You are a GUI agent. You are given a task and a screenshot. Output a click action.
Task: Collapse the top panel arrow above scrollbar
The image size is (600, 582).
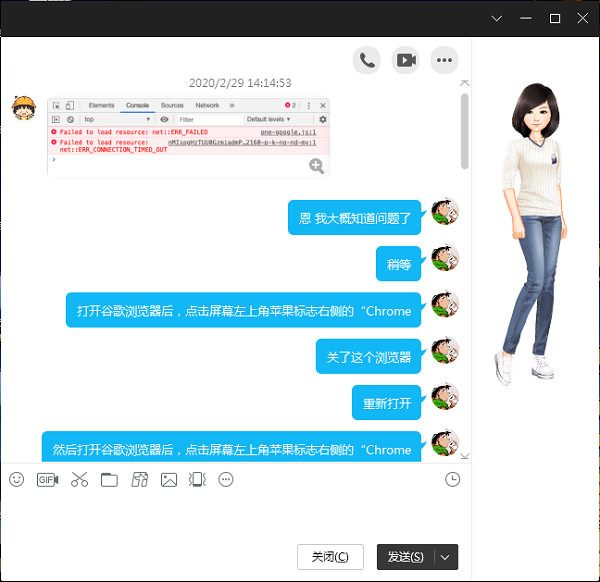click(x=465, y=83)
